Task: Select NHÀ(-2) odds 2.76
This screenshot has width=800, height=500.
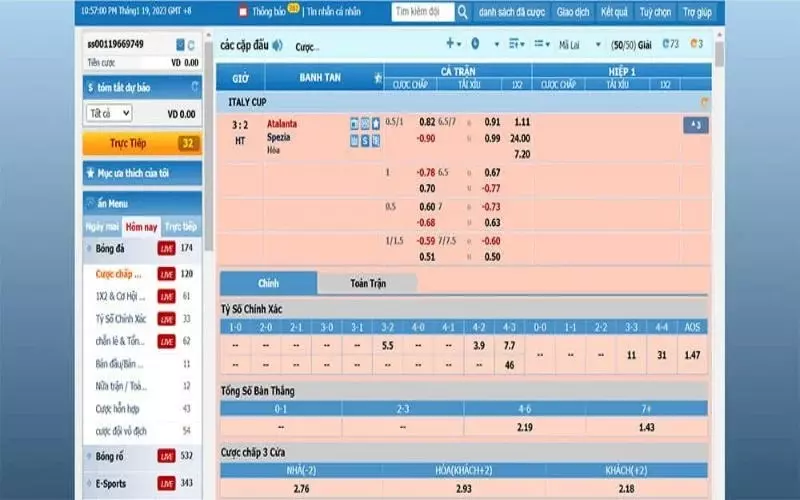Action: tap(302, 489)
